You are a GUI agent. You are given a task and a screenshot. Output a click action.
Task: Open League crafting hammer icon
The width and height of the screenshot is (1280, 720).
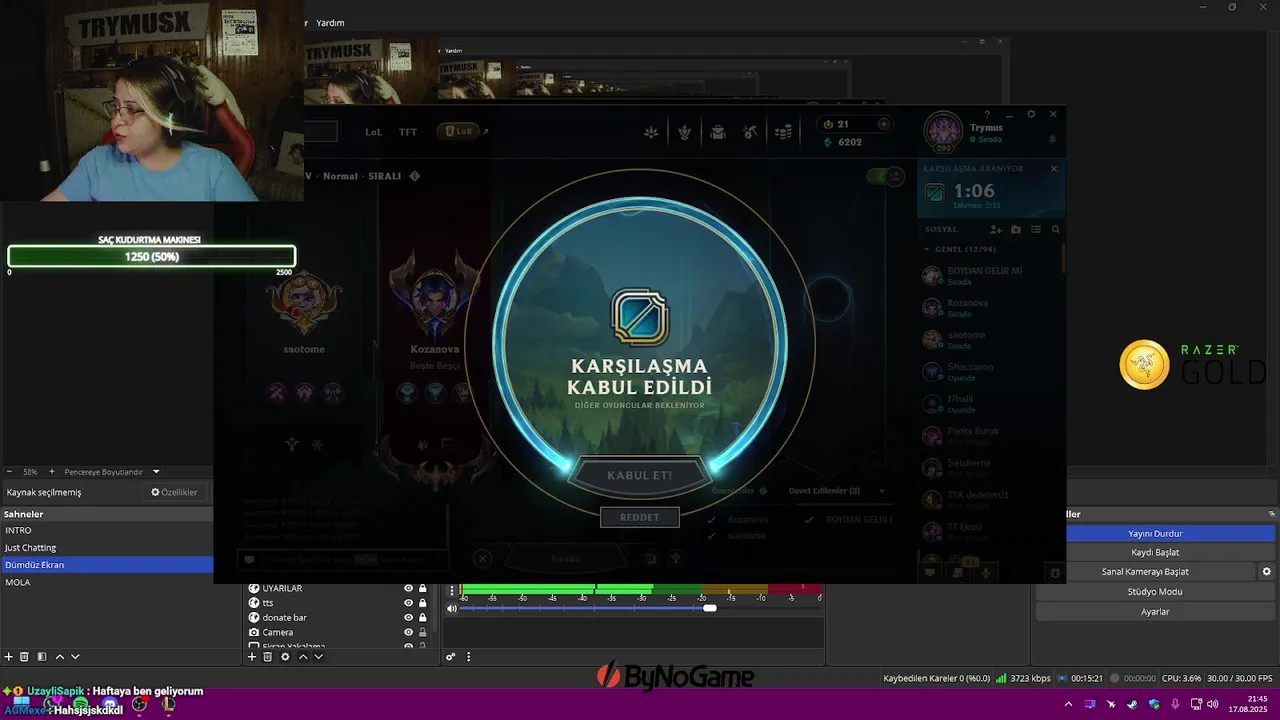point(751,132)
